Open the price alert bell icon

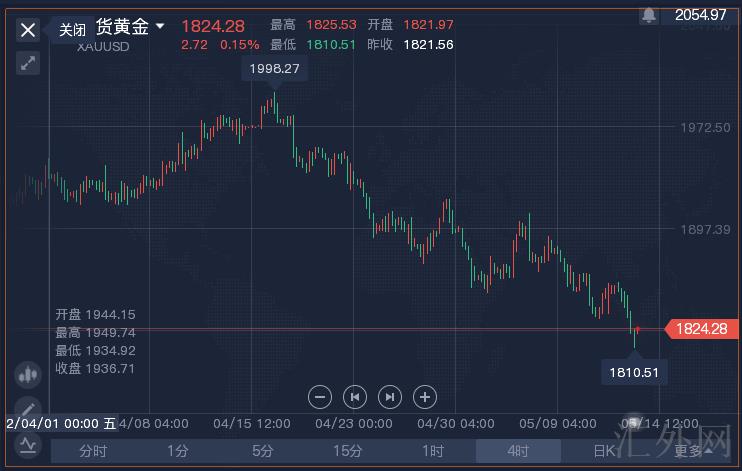pyautogui.click(x=650, y=15)
